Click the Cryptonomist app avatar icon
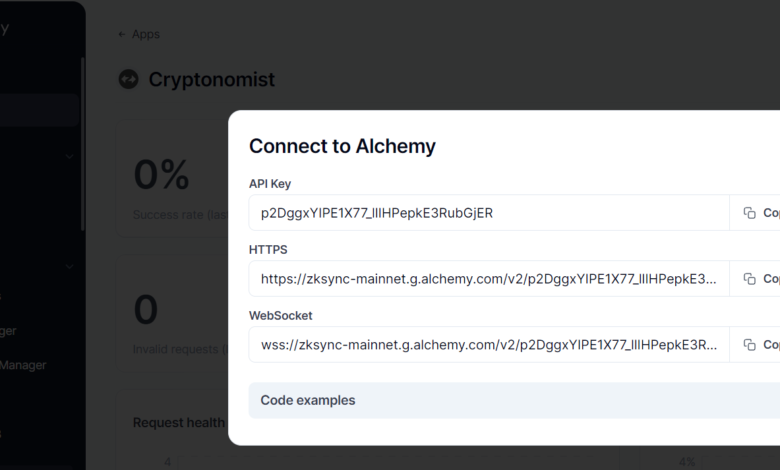 pos(128,79)
